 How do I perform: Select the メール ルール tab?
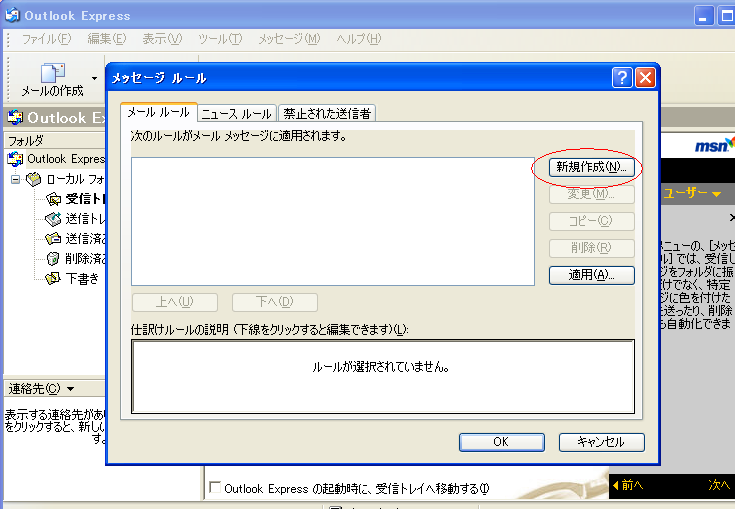coord(158,112)
